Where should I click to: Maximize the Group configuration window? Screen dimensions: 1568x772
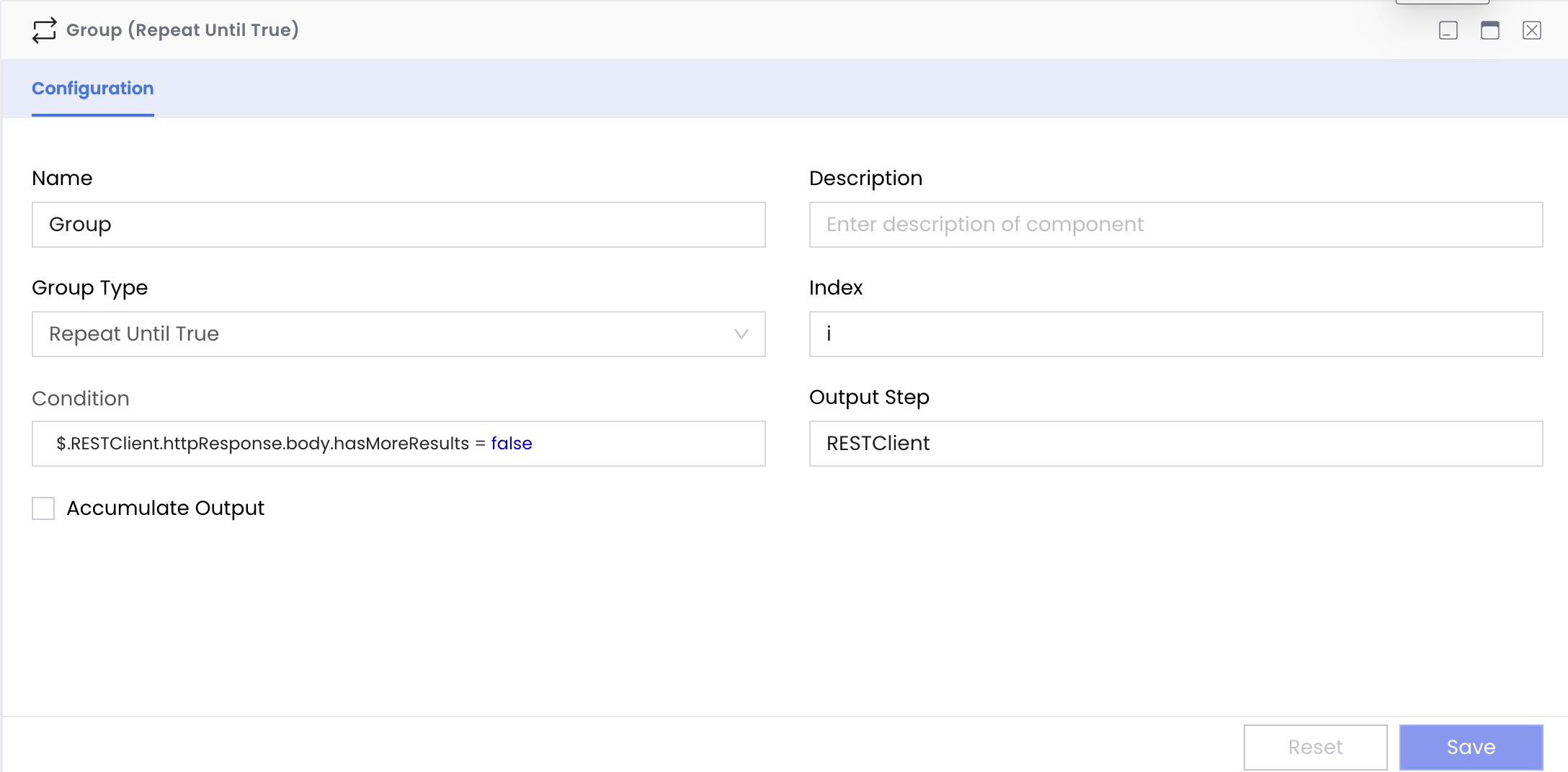(1489, 30)
